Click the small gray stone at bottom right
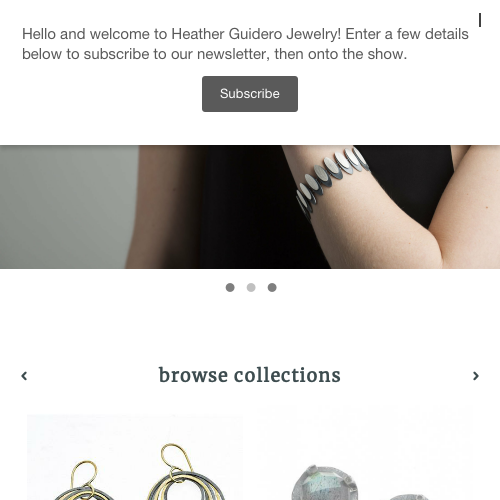This screenshot has width=500, height=500. coord(408,497)
